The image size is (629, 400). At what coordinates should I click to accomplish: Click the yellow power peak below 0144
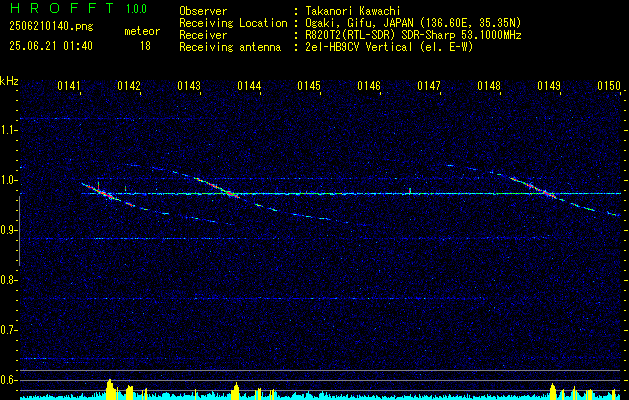(x=236, y=391)
